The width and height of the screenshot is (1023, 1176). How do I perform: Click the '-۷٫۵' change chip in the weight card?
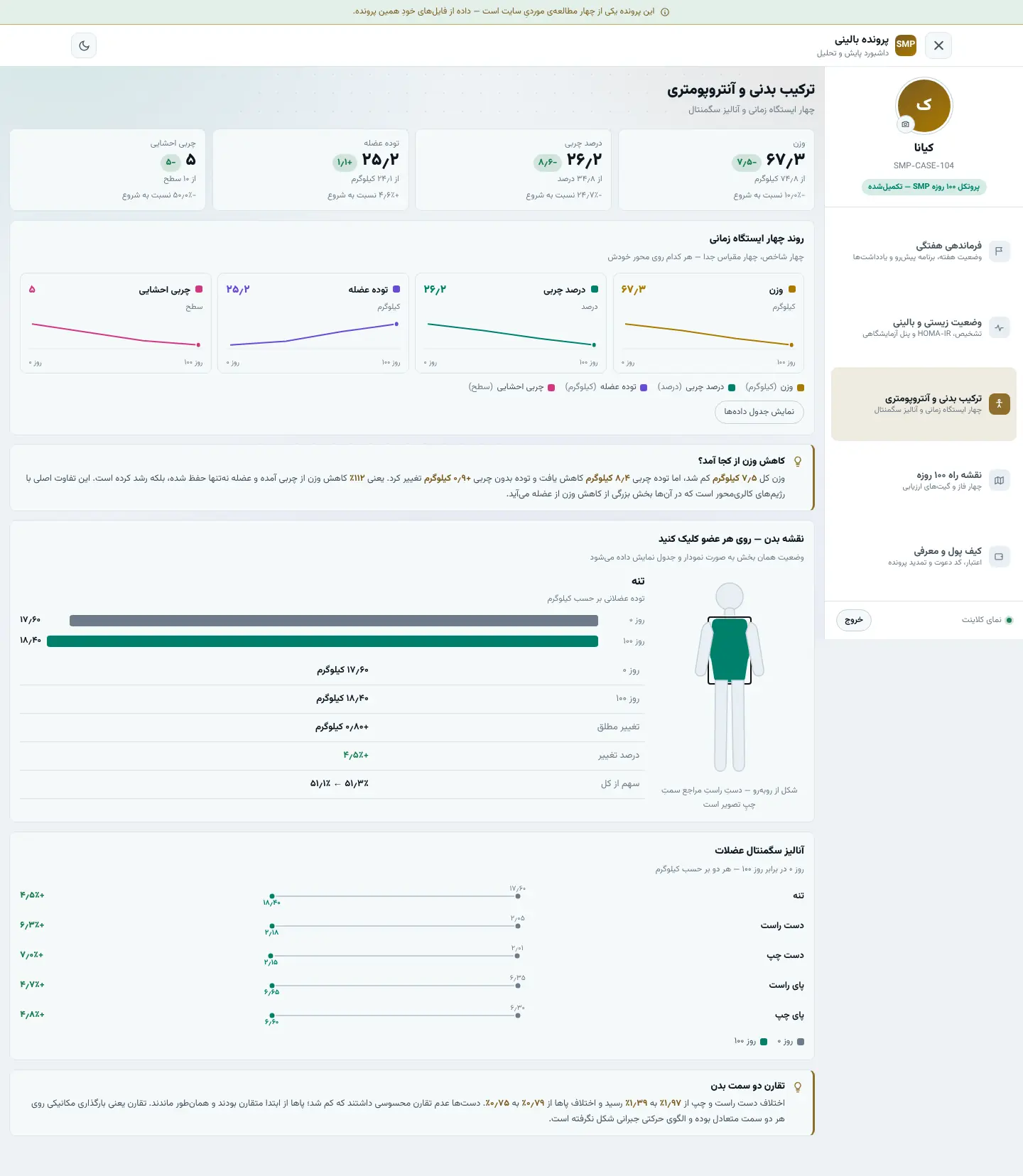coord(746,163)
